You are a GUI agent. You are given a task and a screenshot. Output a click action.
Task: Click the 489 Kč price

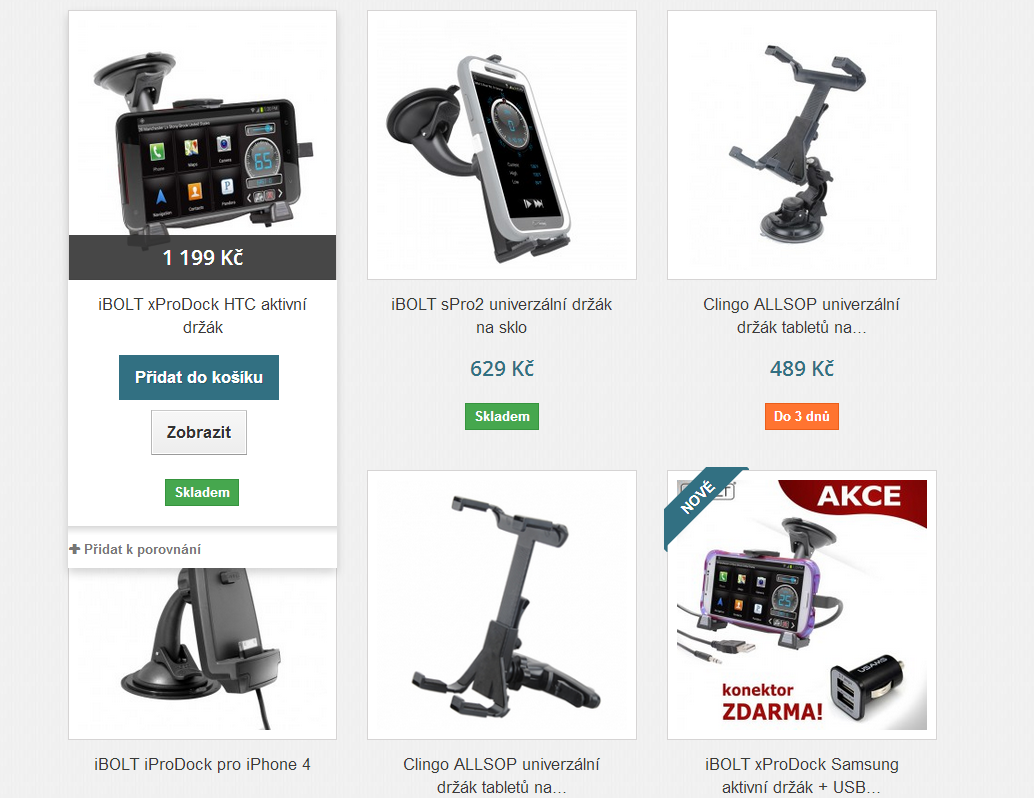click(x=802, y=369)
